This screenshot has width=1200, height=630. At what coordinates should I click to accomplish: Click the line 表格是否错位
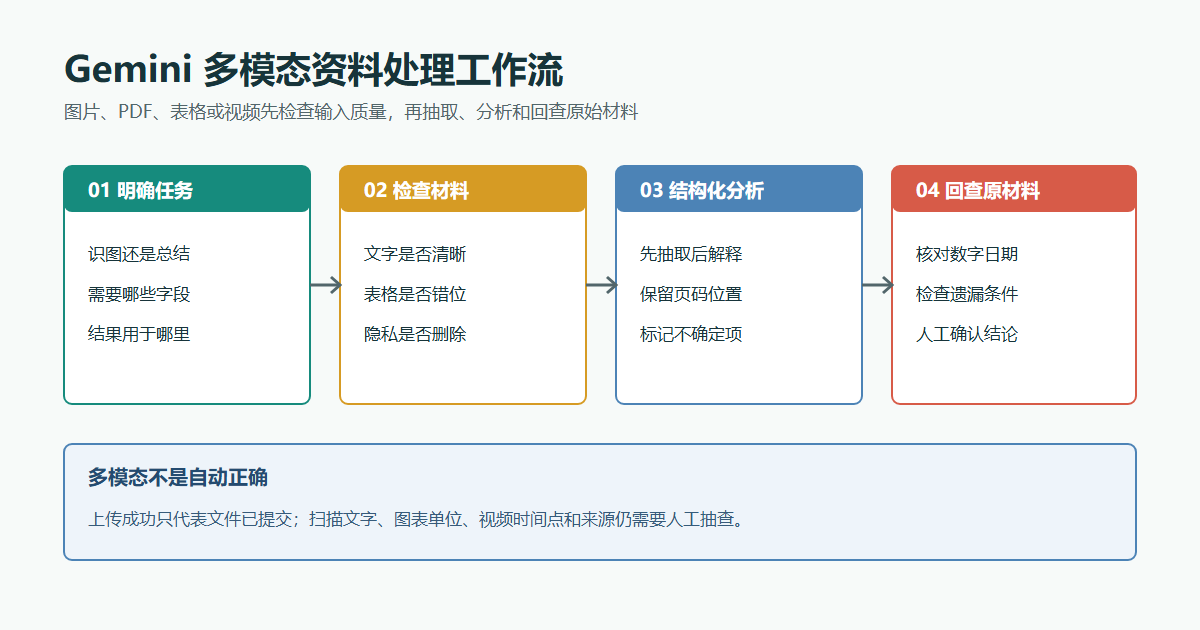pos(415,294)
